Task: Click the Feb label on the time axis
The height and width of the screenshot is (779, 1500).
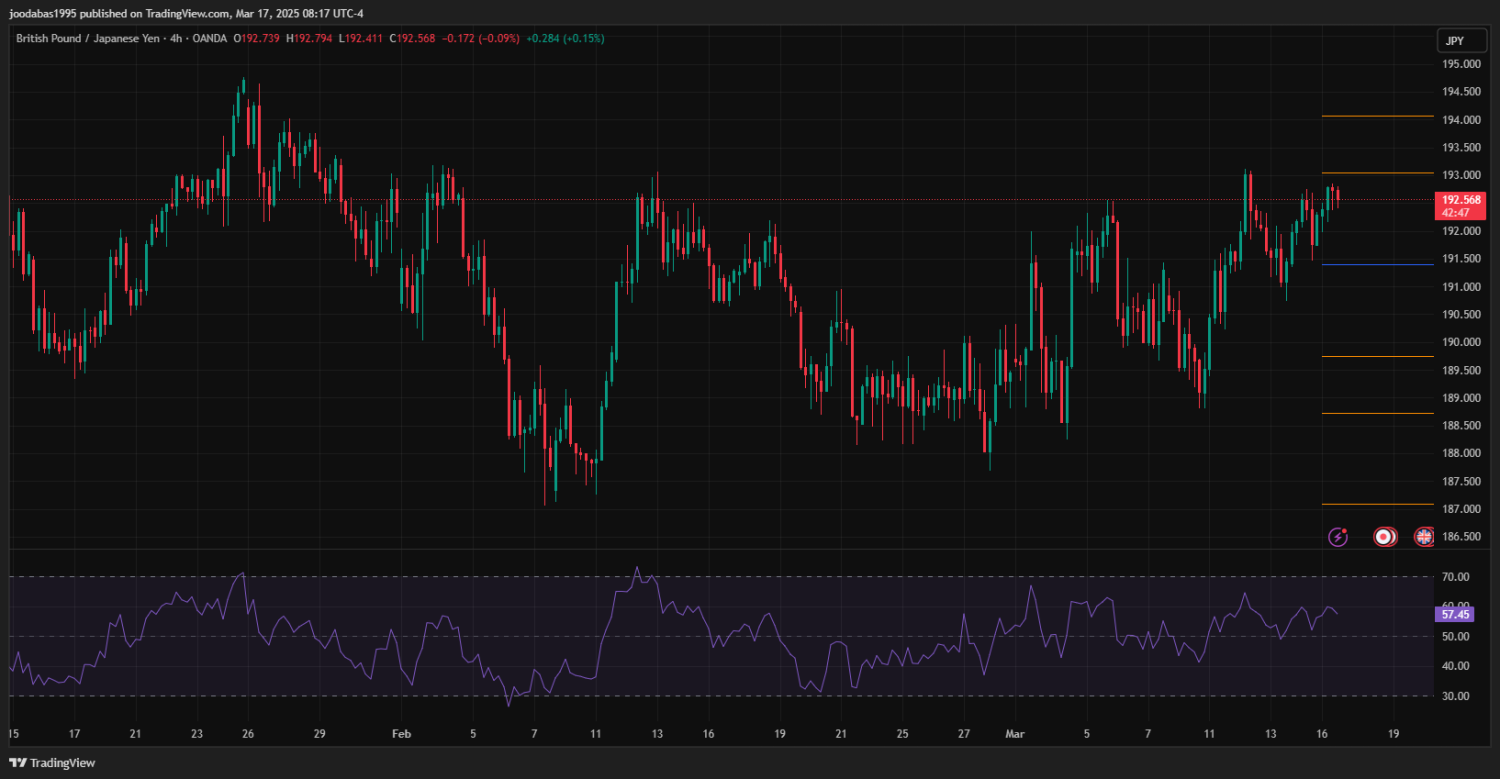Action: pos(401,734)
